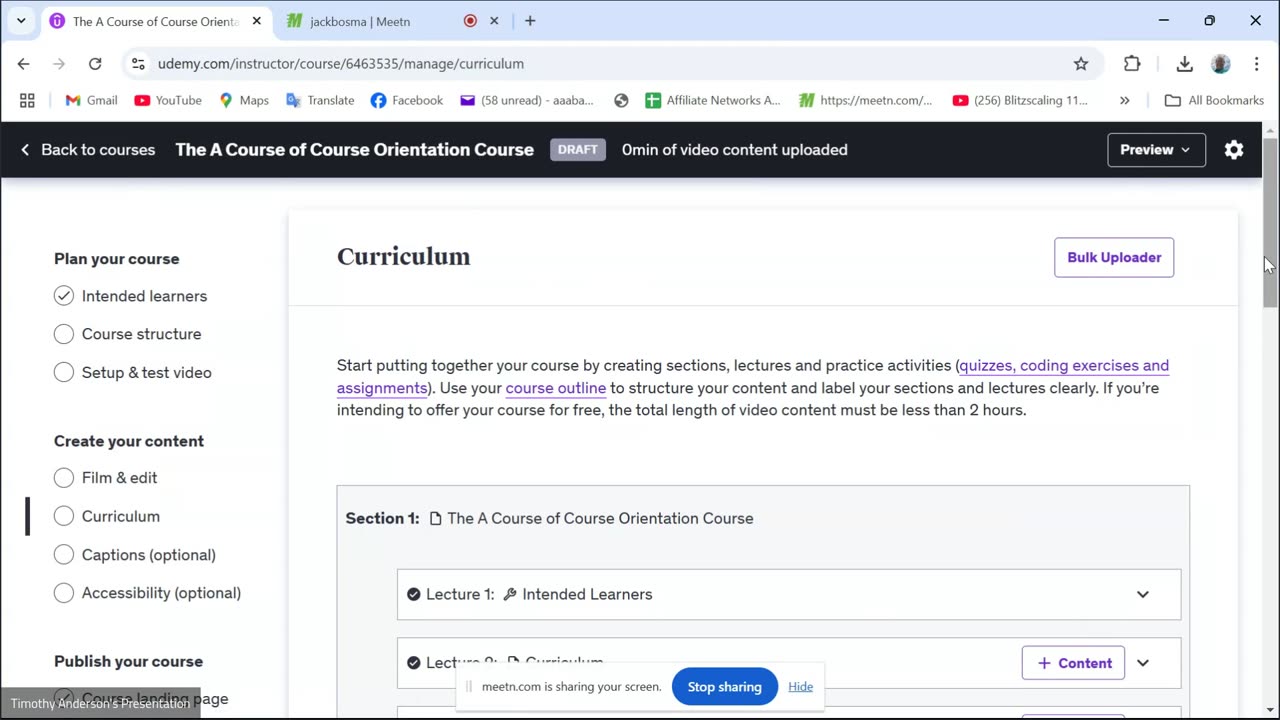Open All Bookmarks folder
The image size is (1280, 720).
pyautogui.click(x=1215, y=100)
